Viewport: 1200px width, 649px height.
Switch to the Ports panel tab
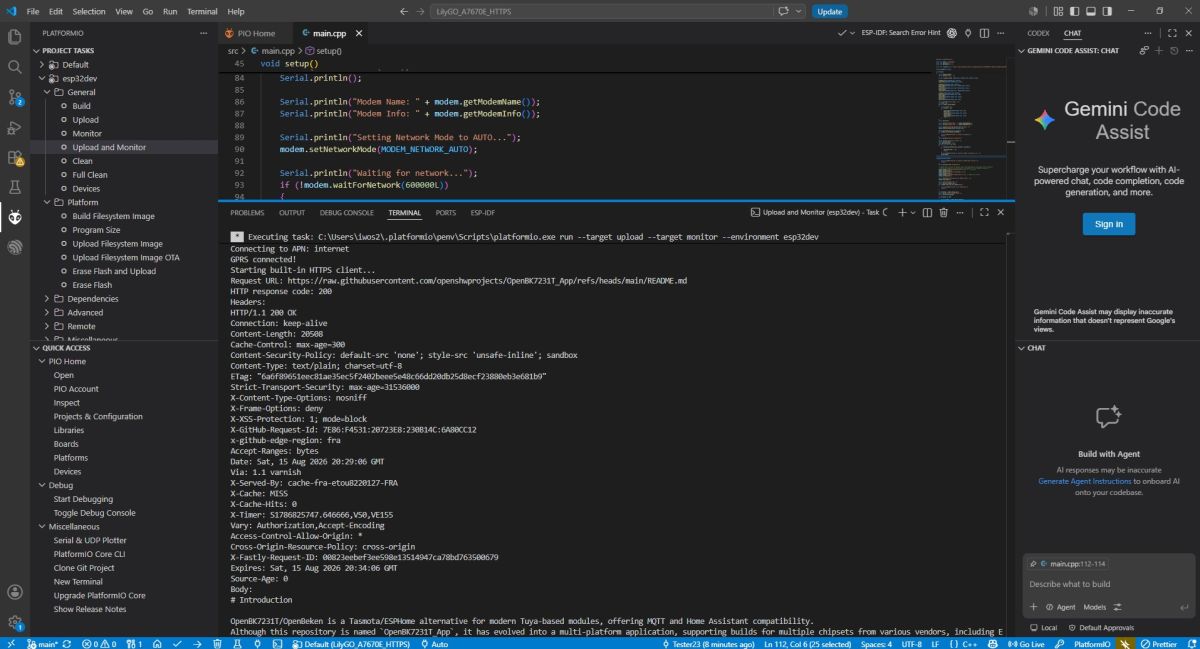pyautogui.click(x=446, y=212)
